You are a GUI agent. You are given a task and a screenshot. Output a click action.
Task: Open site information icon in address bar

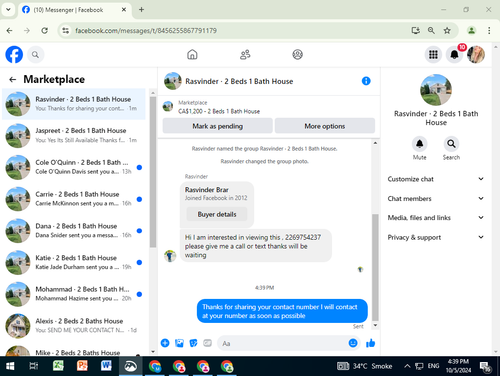[66, 31]
